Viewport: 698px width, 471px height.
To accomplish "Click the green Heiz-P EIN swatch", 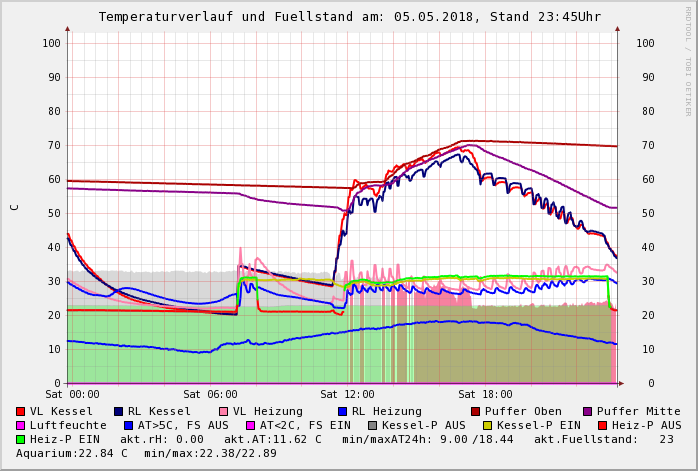I will 21,439.
